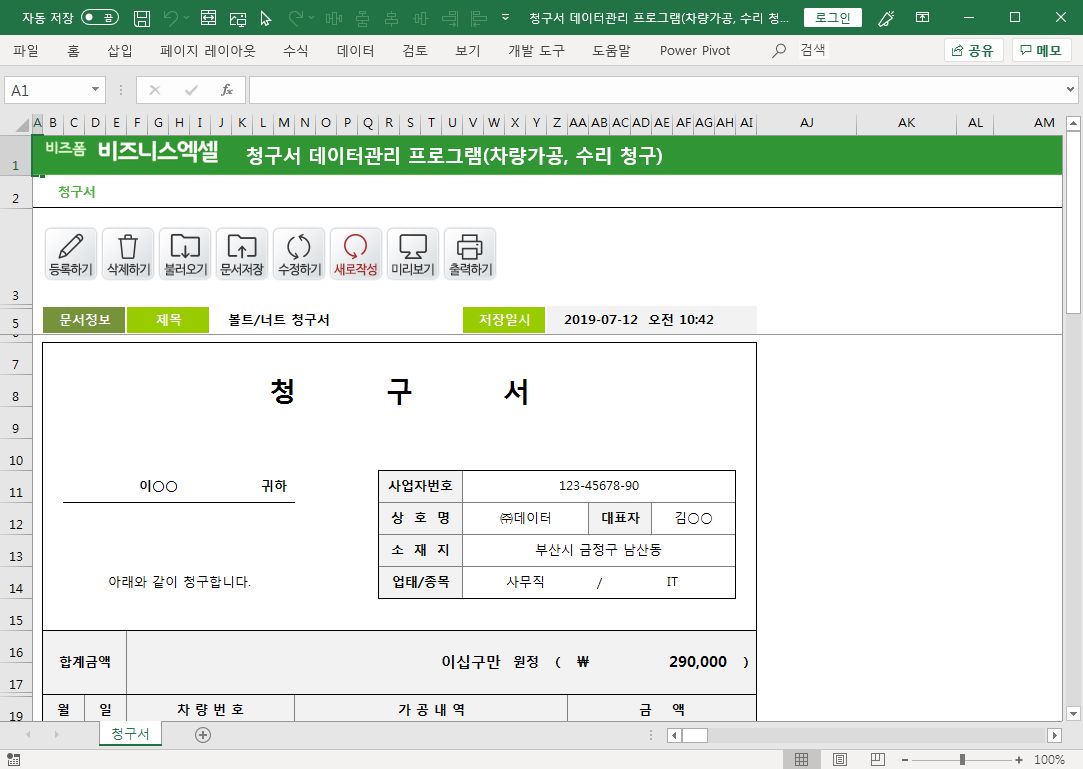Click the 수정하기 refresh-arrows icon

299,253
